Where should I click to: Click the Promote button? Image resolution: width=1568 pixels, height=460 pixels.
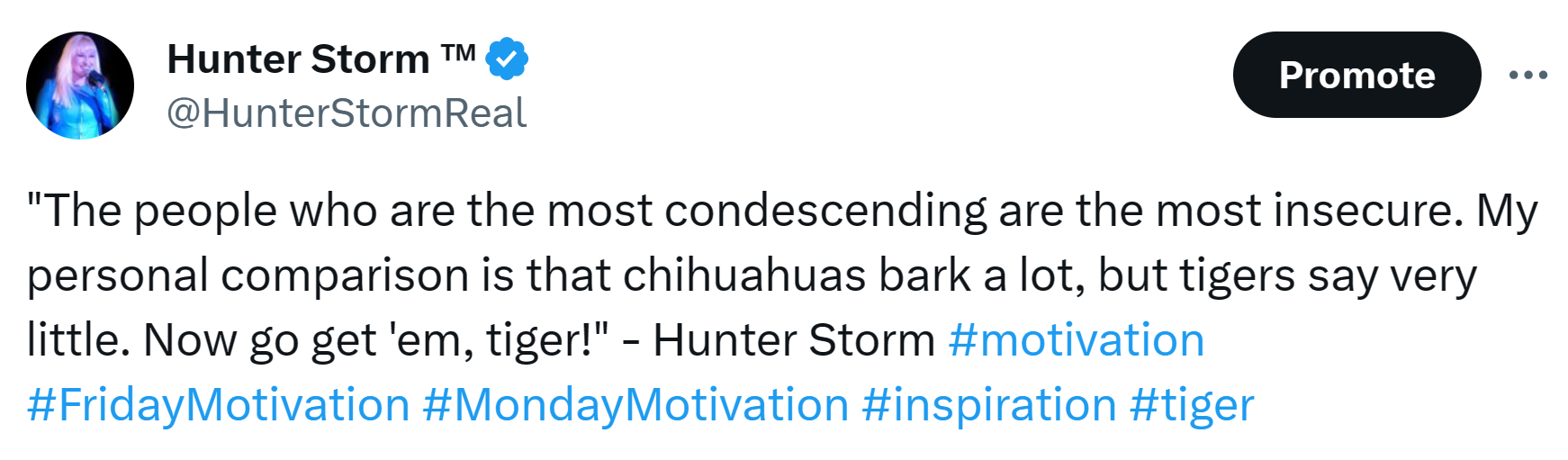click(1356, 76)
